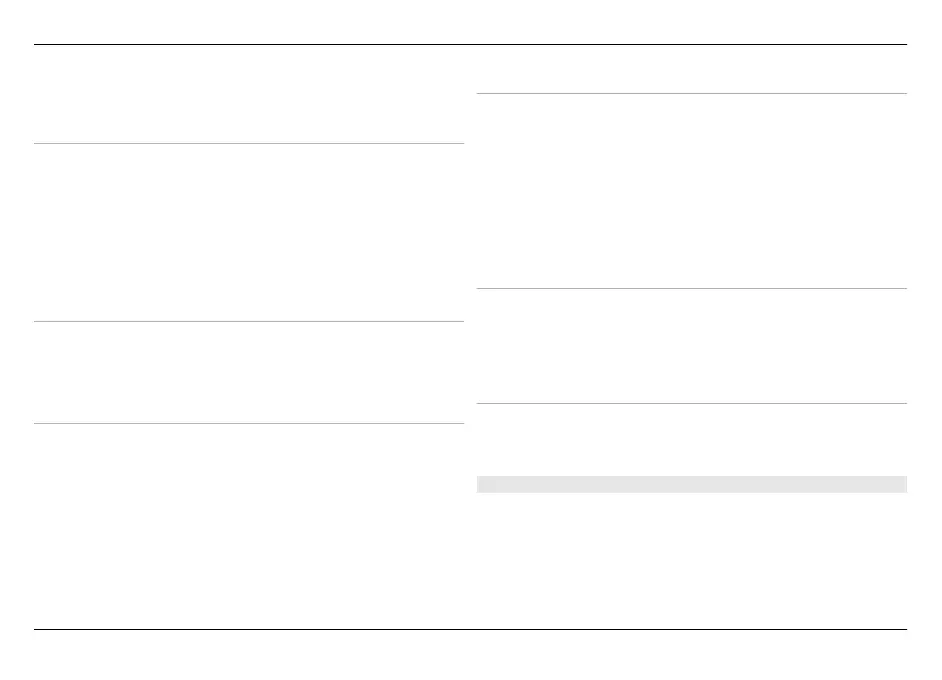Click the third gray separator in left column
Image resolution: width=942 pixels, height=680 pixels.
(249, 424)
